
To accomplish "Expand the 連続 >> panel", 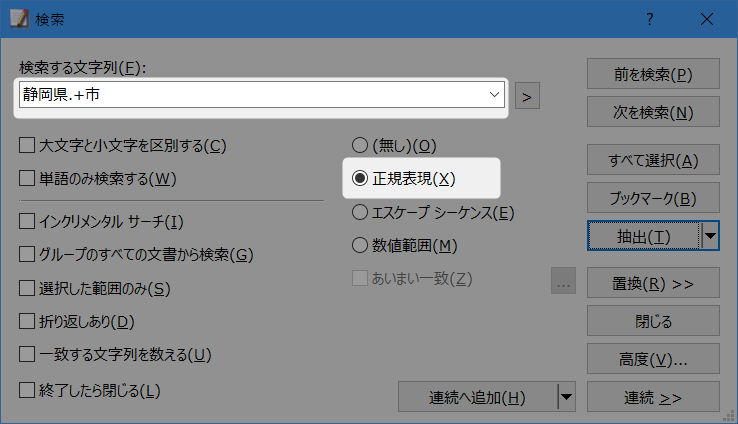I will 653,397.
